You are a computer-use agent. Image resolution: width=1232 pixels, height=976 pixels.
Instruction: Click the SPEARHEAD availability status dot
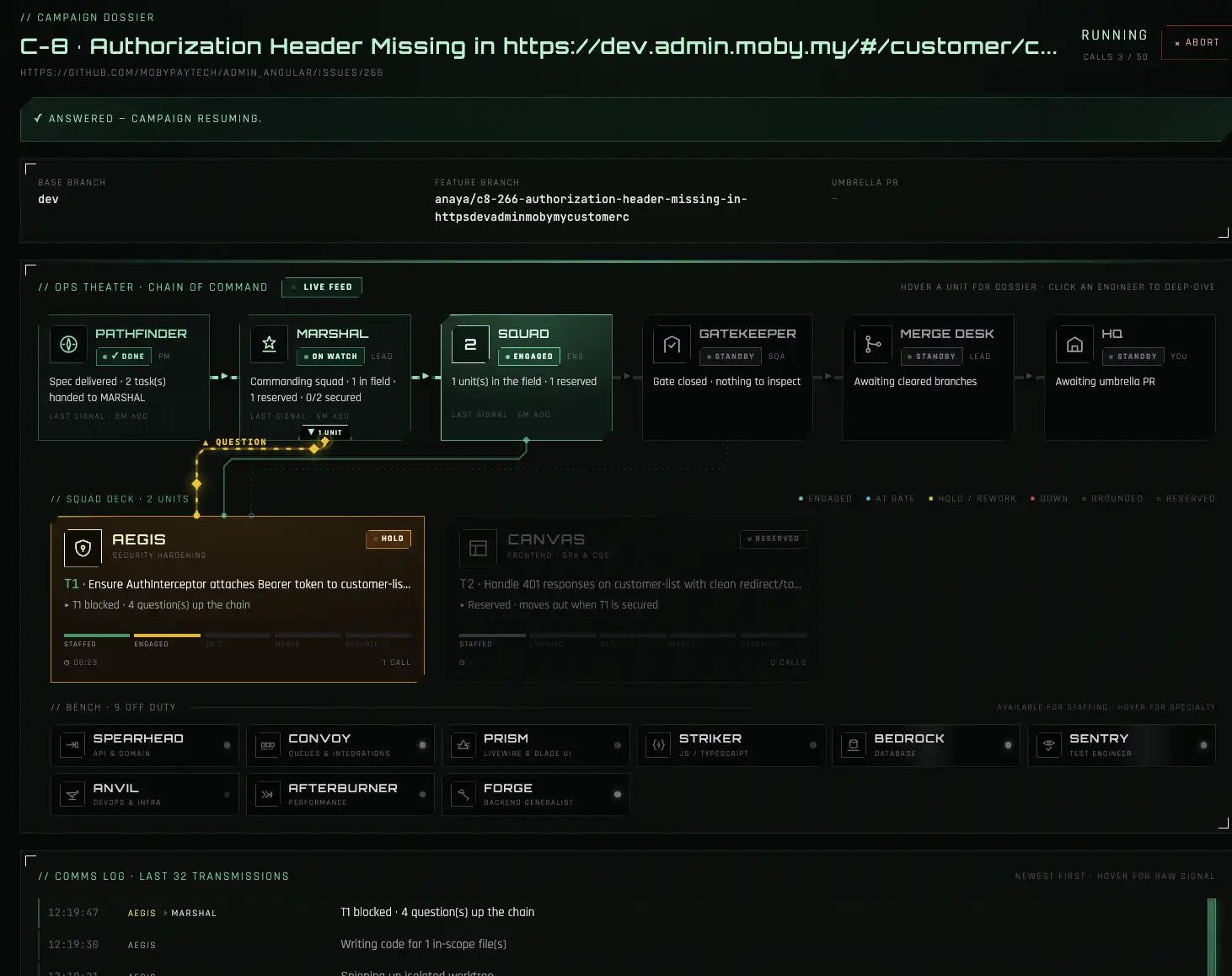(228, 745)
